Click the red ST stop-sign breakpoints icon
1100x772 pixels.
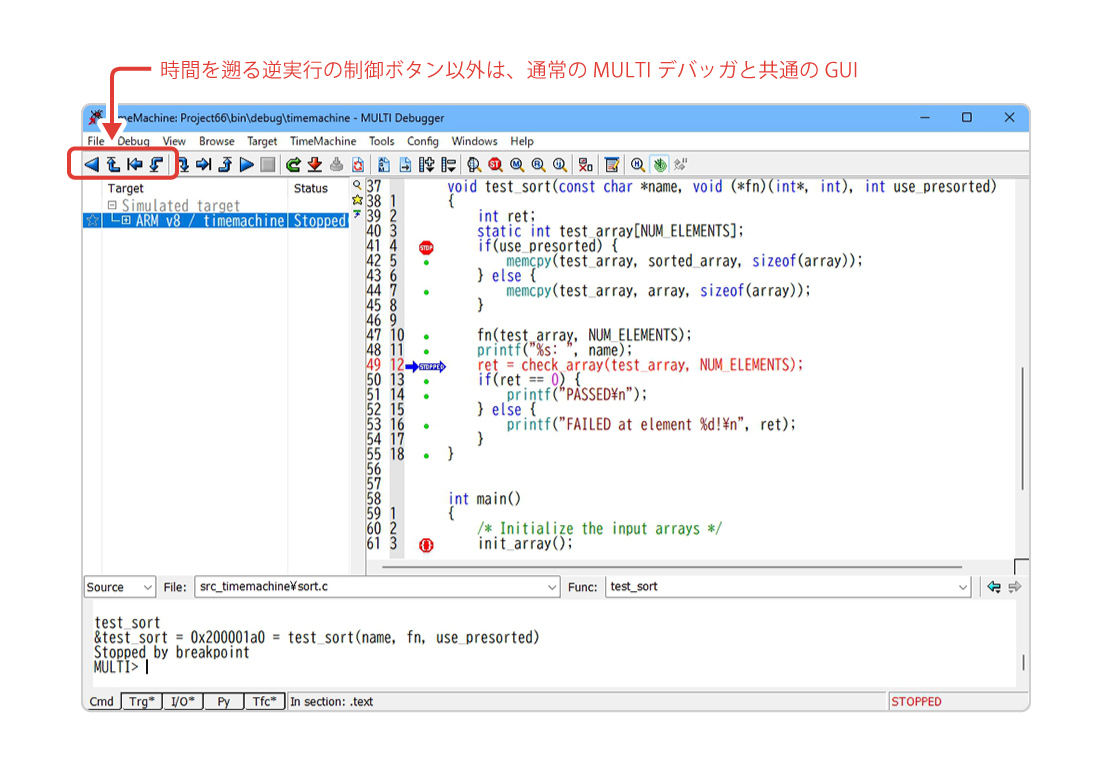(495, 164)
